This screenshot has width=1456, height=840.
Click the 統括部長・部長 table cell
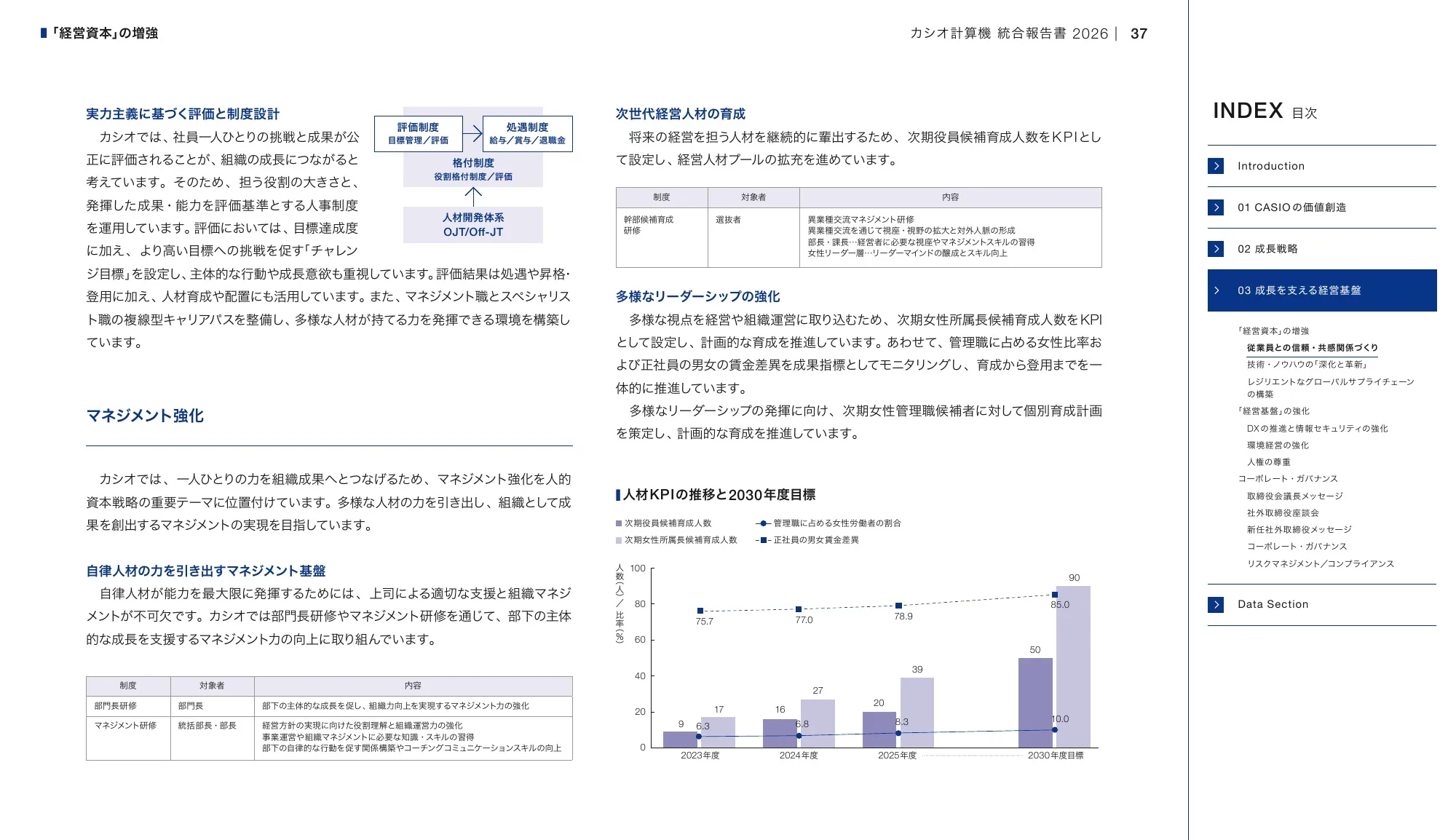coord(213,738)
